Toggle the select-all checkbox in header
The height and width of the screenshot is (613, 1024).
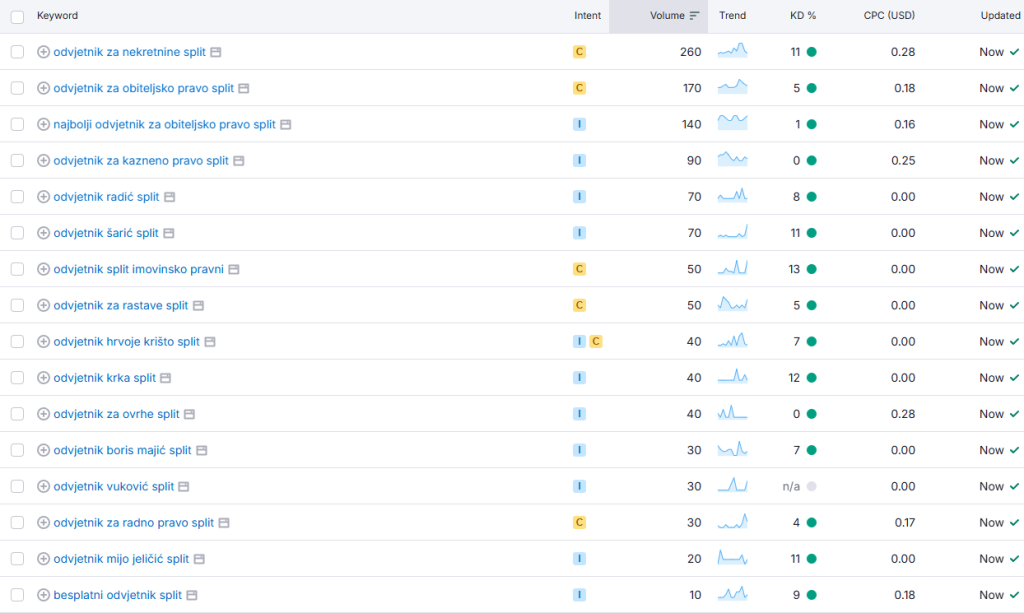tap(17, 17)
